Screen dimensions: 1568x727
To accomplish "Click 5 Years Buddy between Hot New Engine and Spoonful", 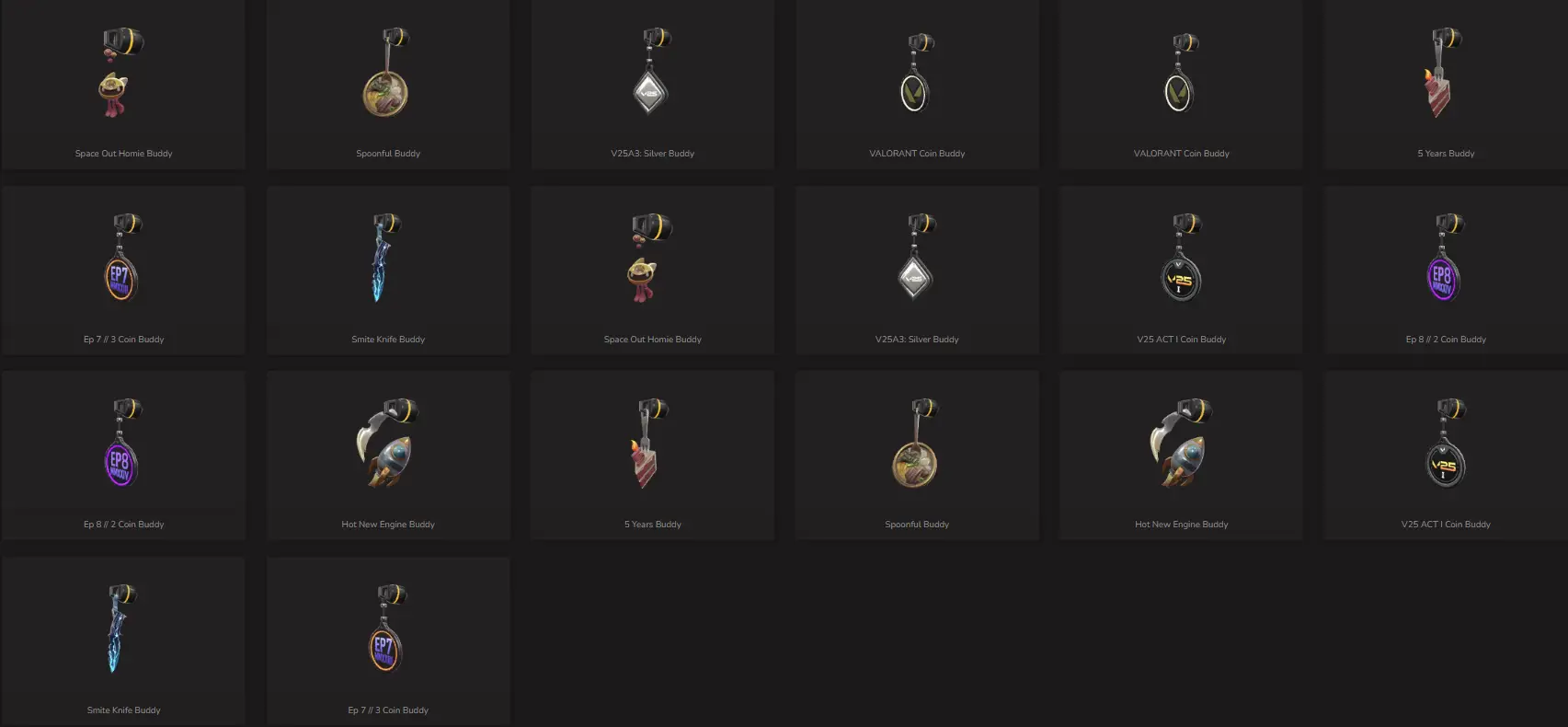I will pos(652,456).
